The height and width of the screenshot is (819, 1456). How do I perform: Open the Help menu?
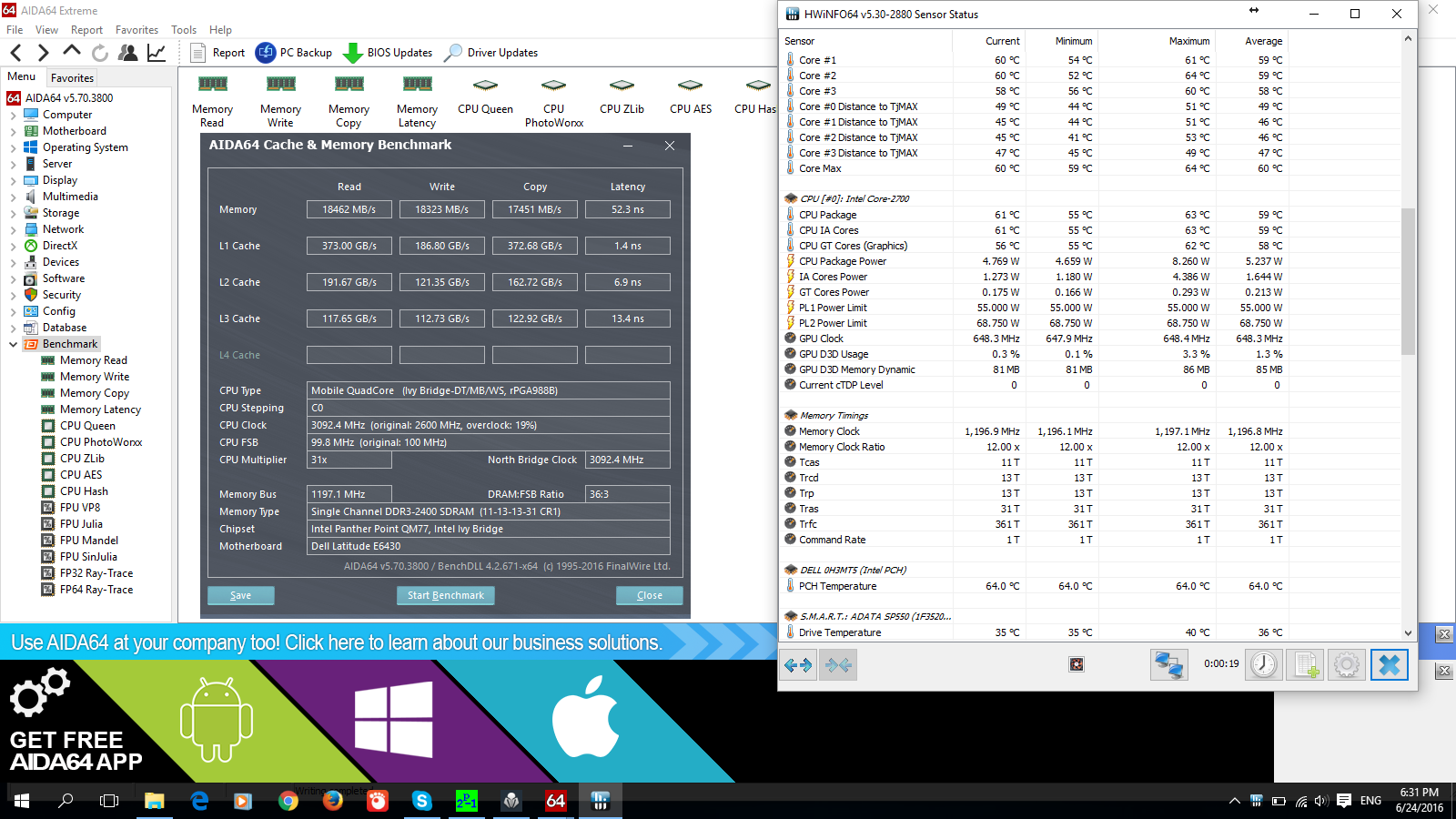pyautogui.click(x=220, y=30)
